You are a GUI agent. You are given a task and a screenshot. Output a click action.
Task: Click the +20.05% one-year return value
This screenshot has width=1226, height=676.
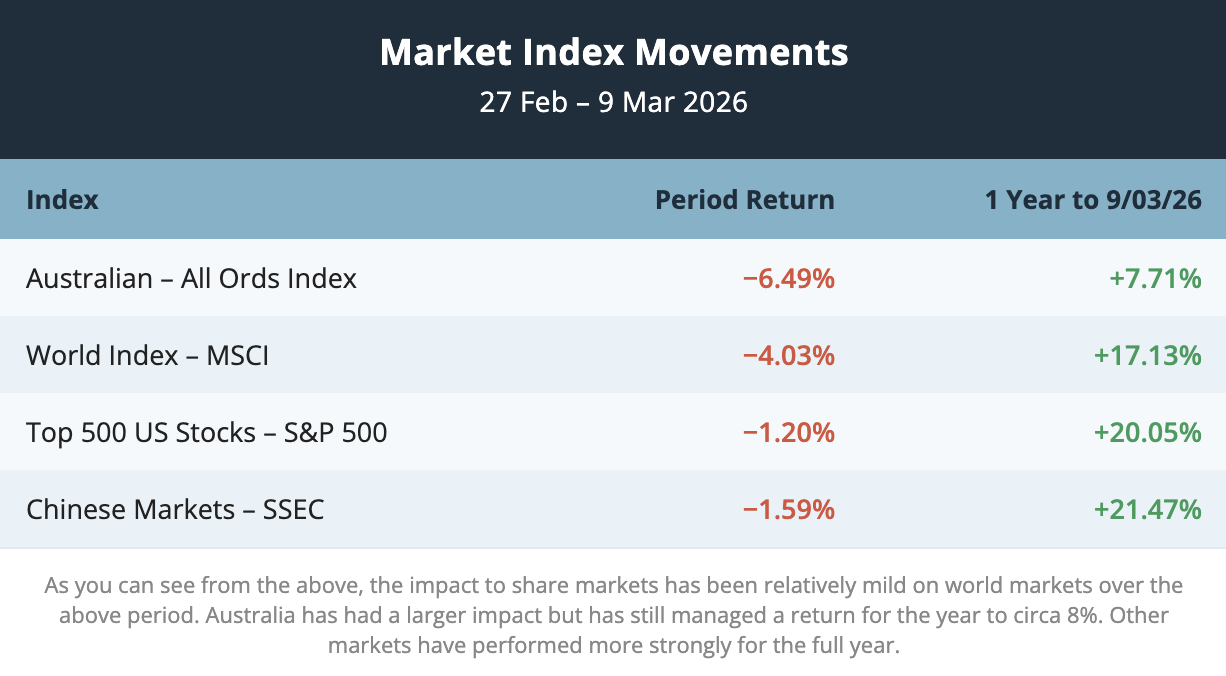(x=1147, y=432)
